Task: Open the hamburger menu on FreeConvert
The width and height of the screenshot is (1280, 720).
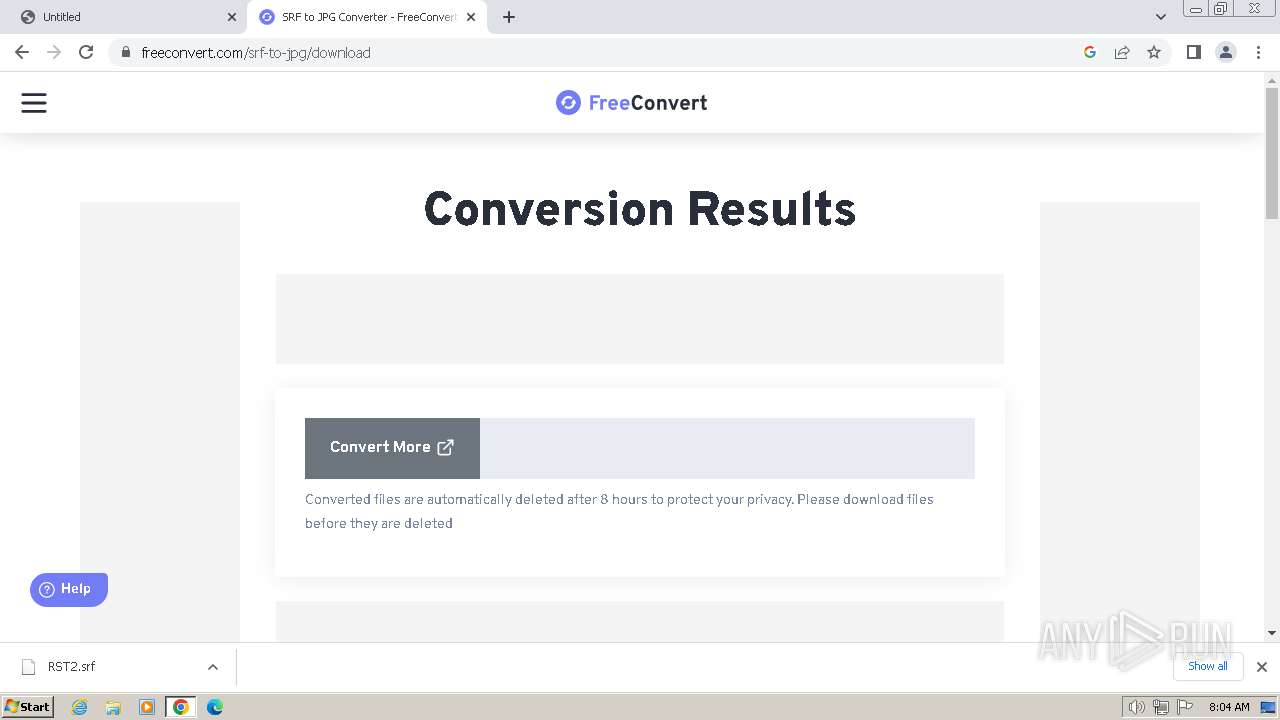Action: [34, 103]
